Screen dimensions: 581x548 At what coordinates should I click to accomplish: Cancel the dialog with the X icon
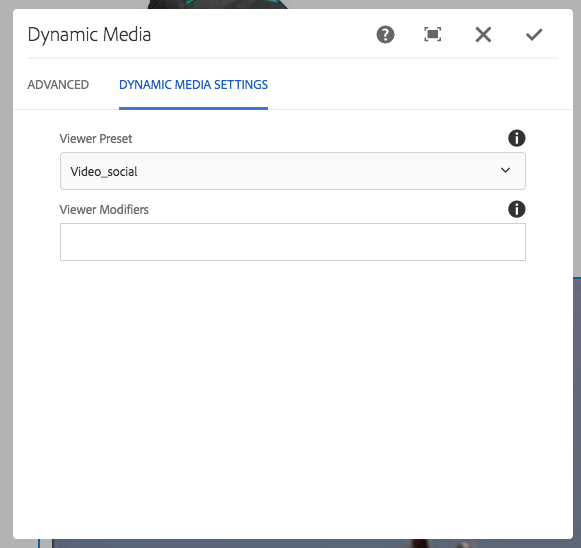483,35
